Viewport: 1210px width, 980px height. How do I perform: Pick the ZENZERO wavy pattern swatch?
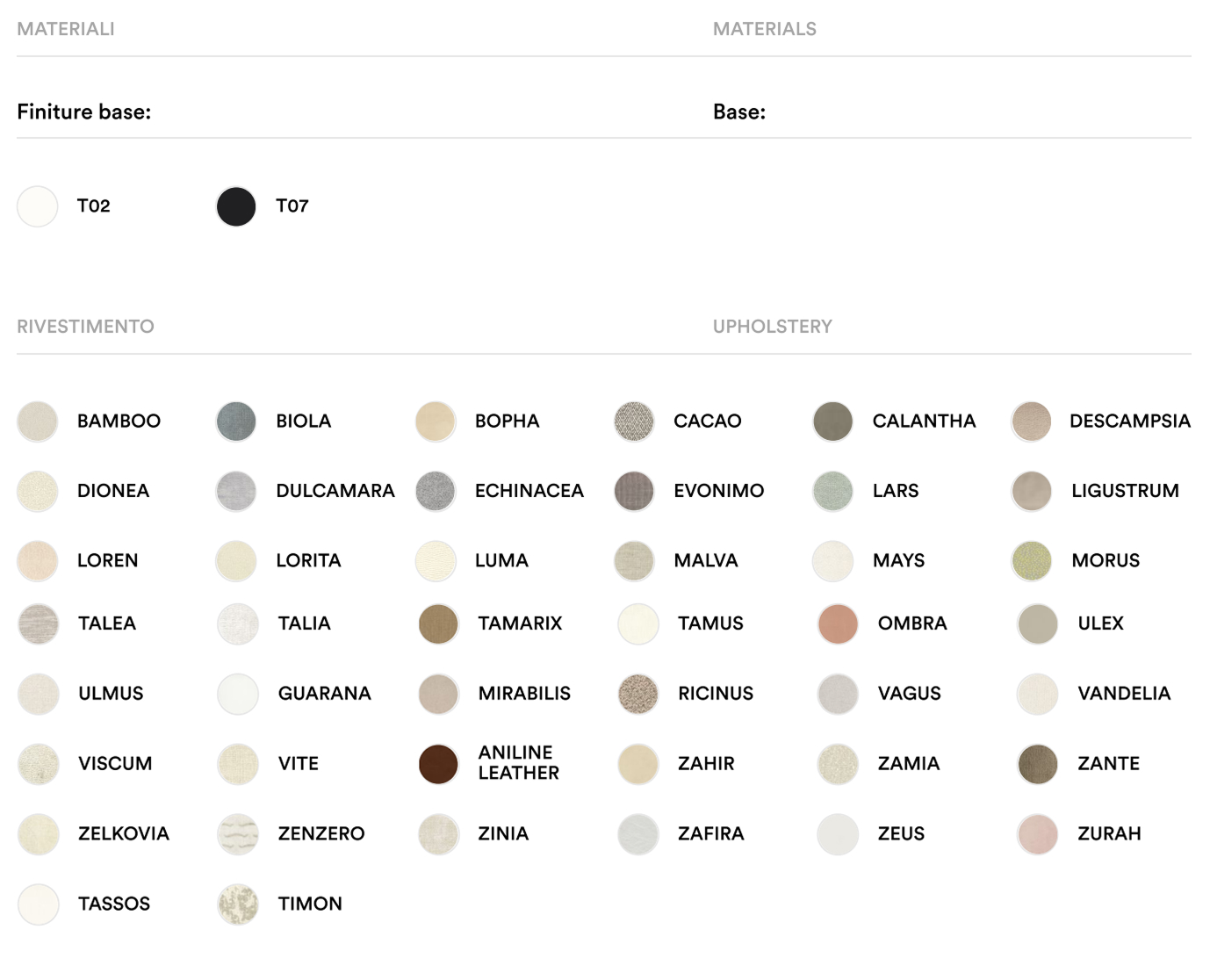click(238, 834)
